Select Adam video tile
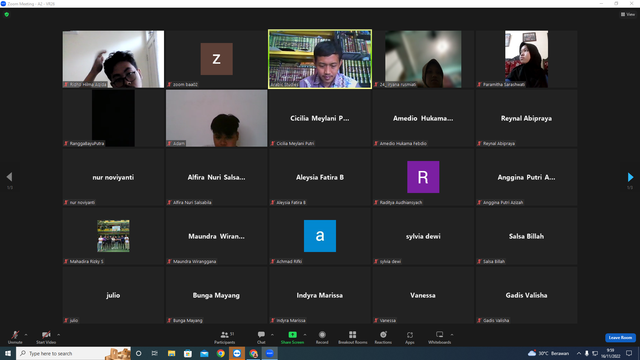 pos(217,118)
